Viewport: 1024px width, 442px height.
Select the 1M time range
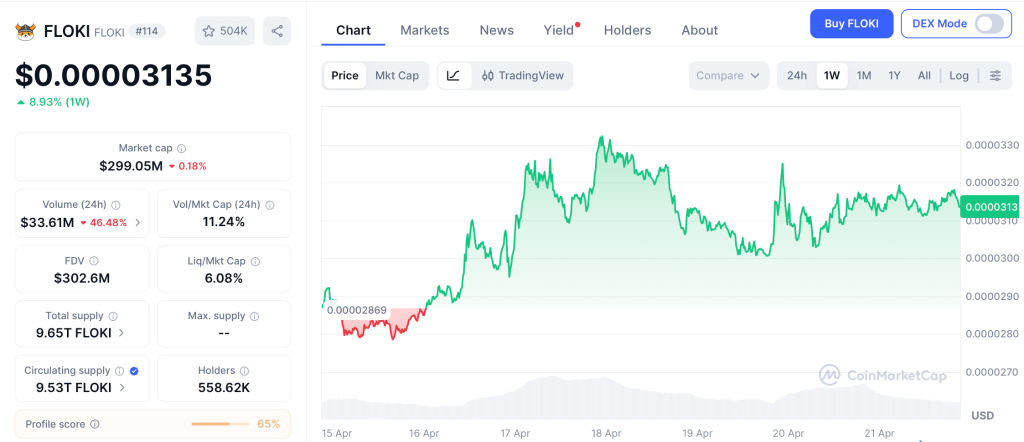point(864,75)
